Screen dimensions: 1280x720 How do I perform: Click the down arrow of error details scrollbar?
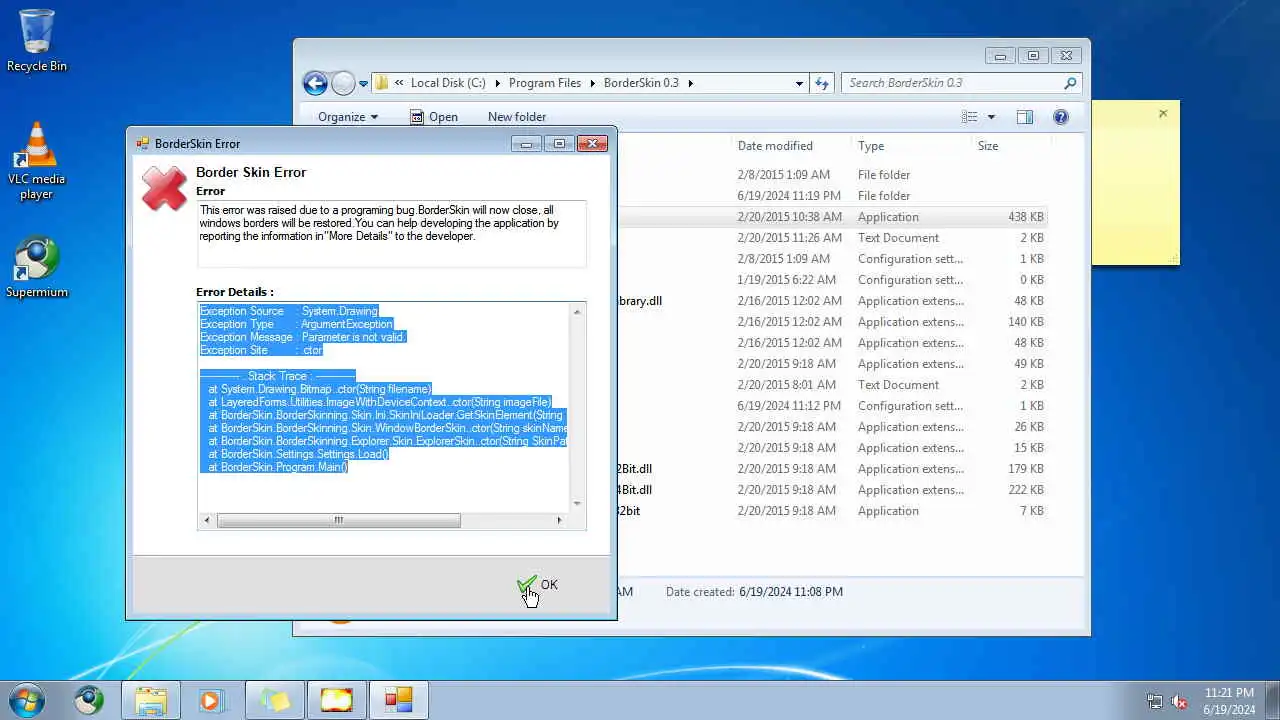coord(577,503)
